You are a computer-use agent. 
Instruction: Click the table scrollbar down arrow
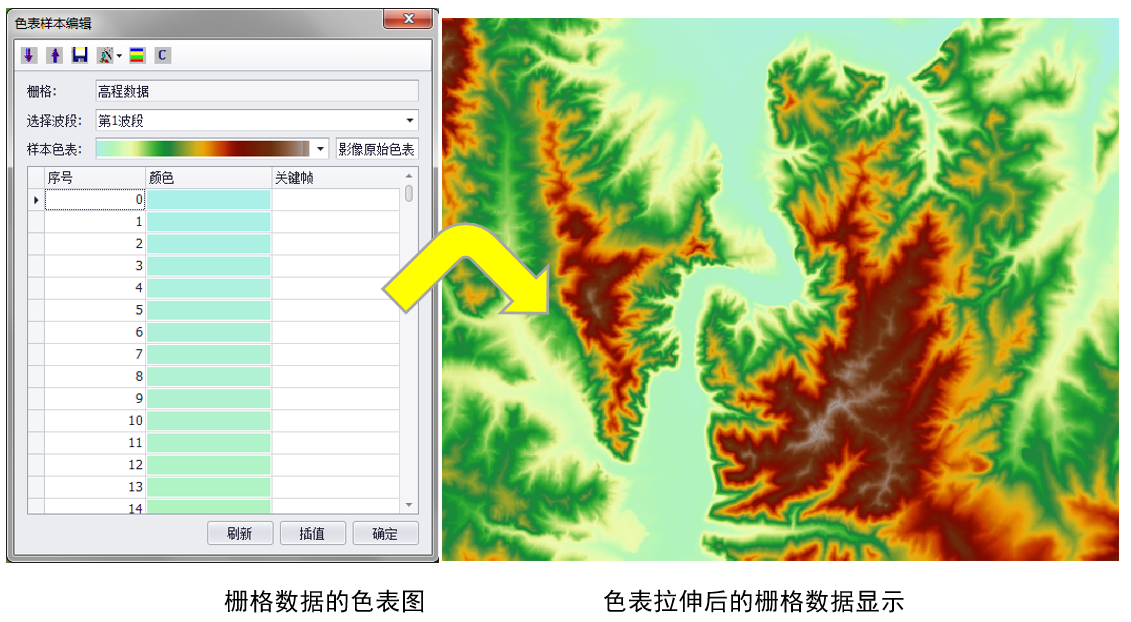click(409, 506)
